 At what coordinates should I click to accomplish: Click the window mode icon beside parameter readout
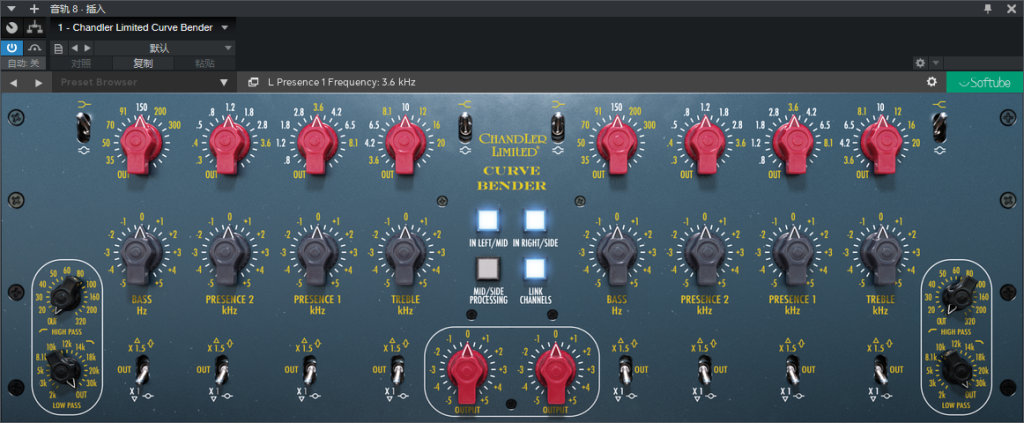(x=253, y=82)
